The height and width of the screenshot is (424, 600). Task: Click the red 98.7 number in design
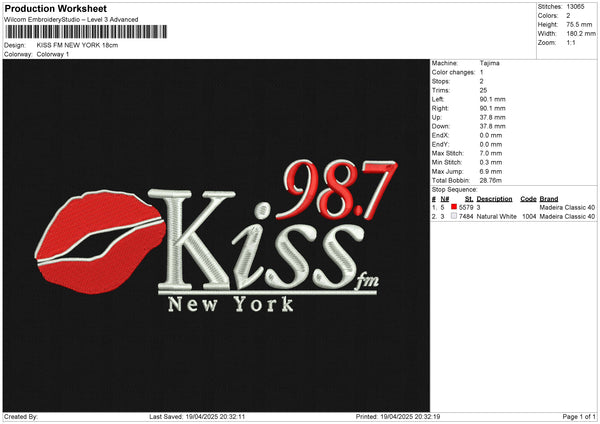(340, 189)
